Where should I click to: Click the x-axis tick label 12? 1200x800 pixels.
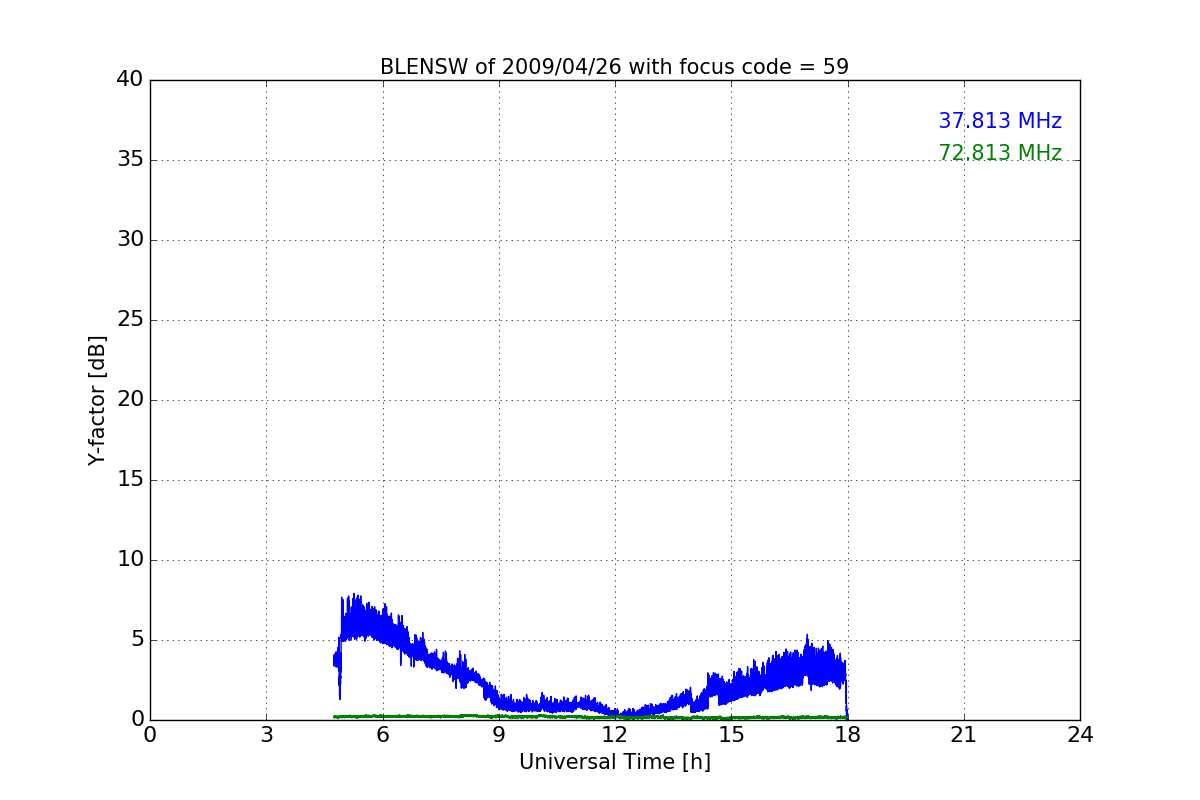[x=615, y=735]
